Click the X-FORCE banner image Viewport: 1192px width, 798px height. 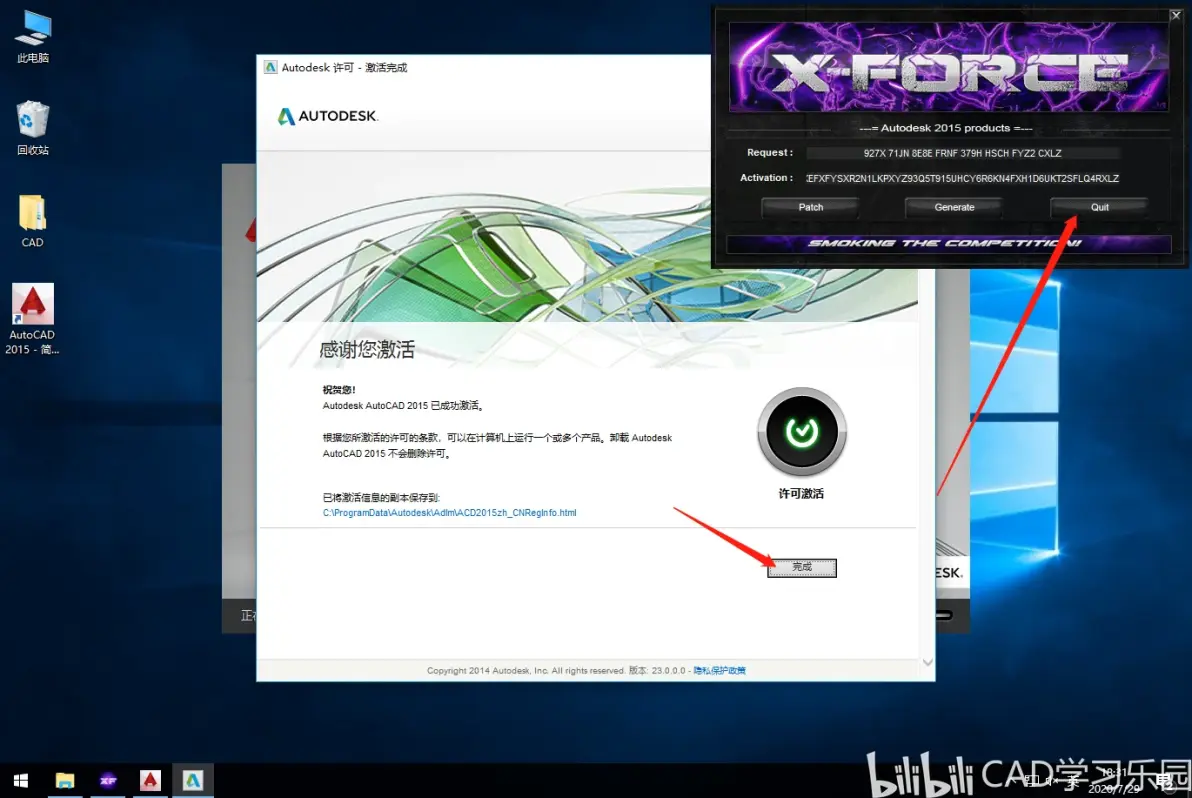[948, 68]
